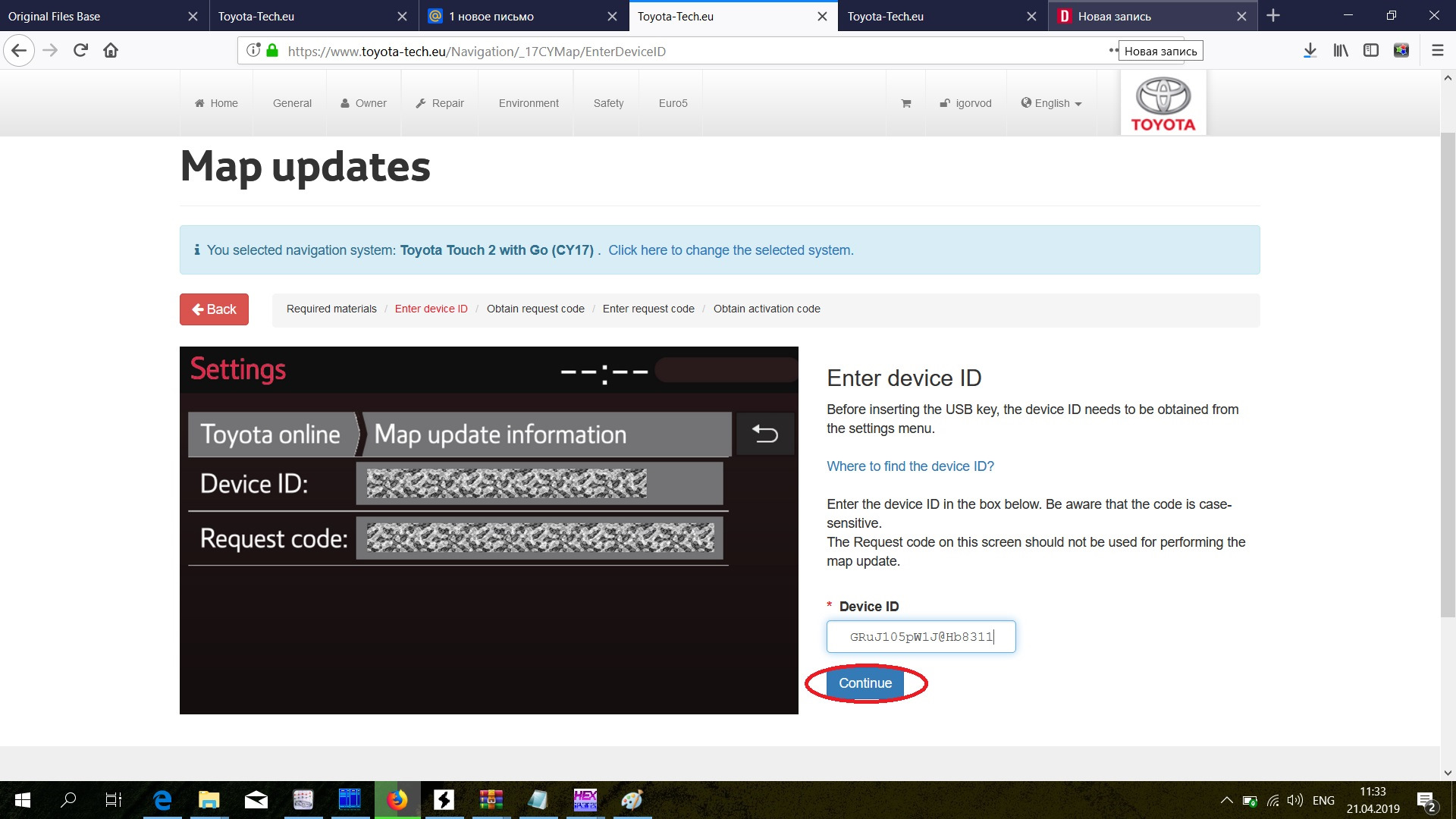Open the igorvod account link

[965, 103]
